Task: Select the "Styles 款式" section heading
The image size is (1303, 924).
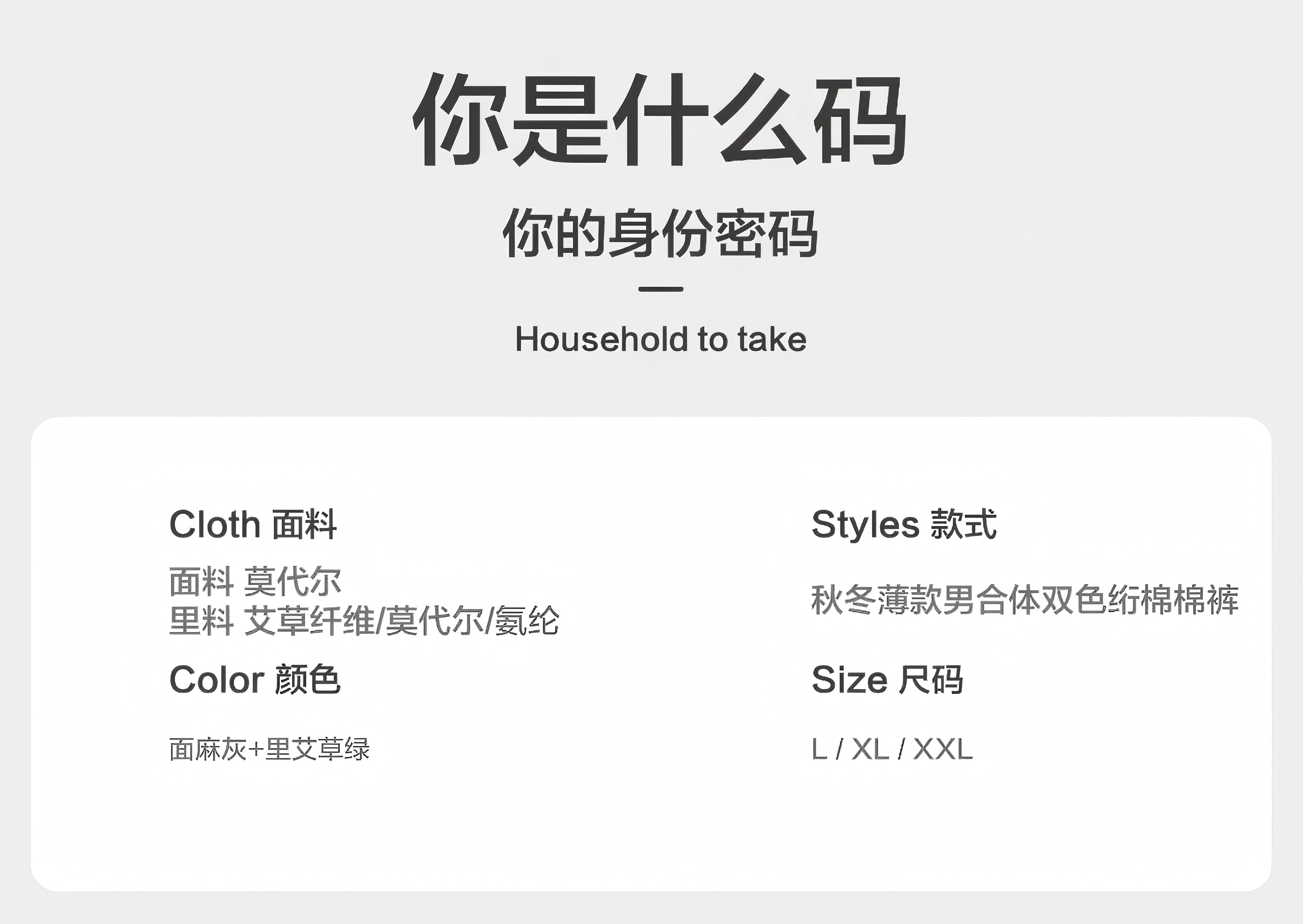Action: (x=904, y=524)
